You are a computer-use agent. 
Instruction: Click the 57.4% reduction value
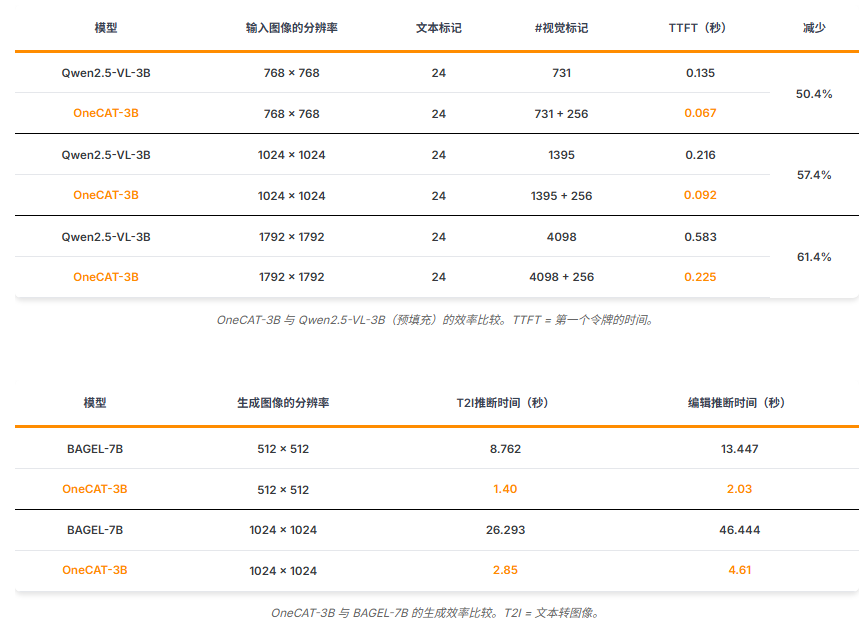(814, 175)
